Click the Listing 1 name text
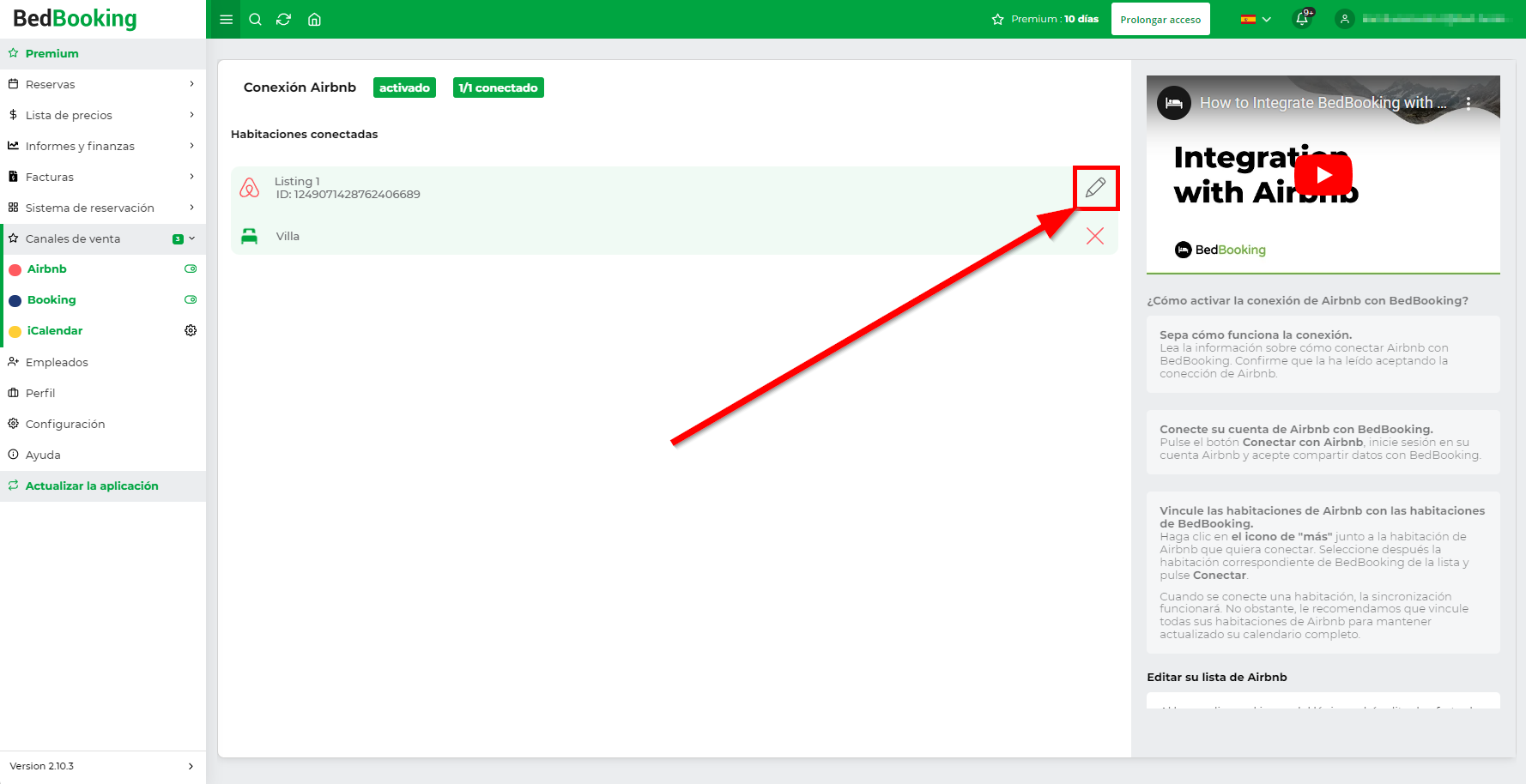Screen dimensions: 1526x784 [297, 181]
